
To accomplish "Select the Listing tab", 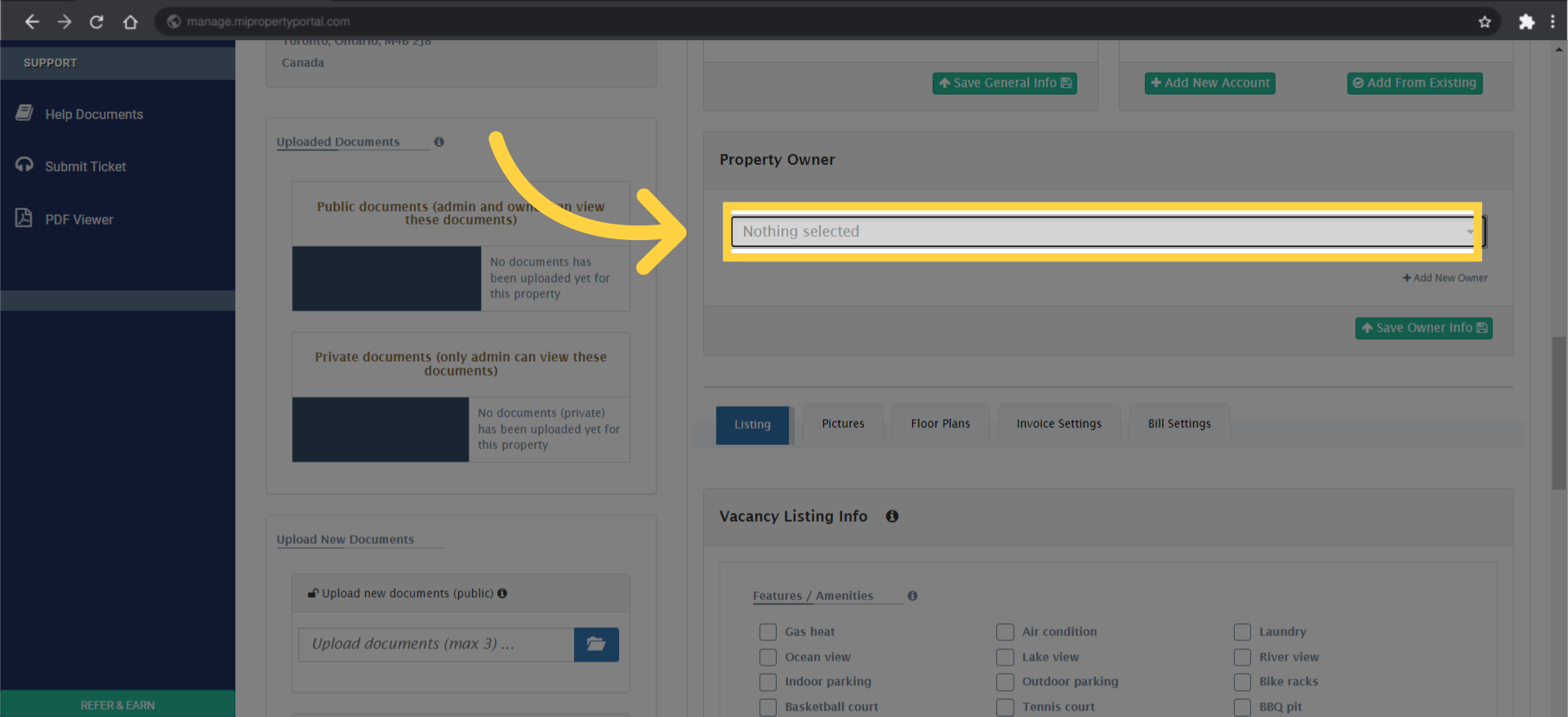I will click(x=752, y=425).
